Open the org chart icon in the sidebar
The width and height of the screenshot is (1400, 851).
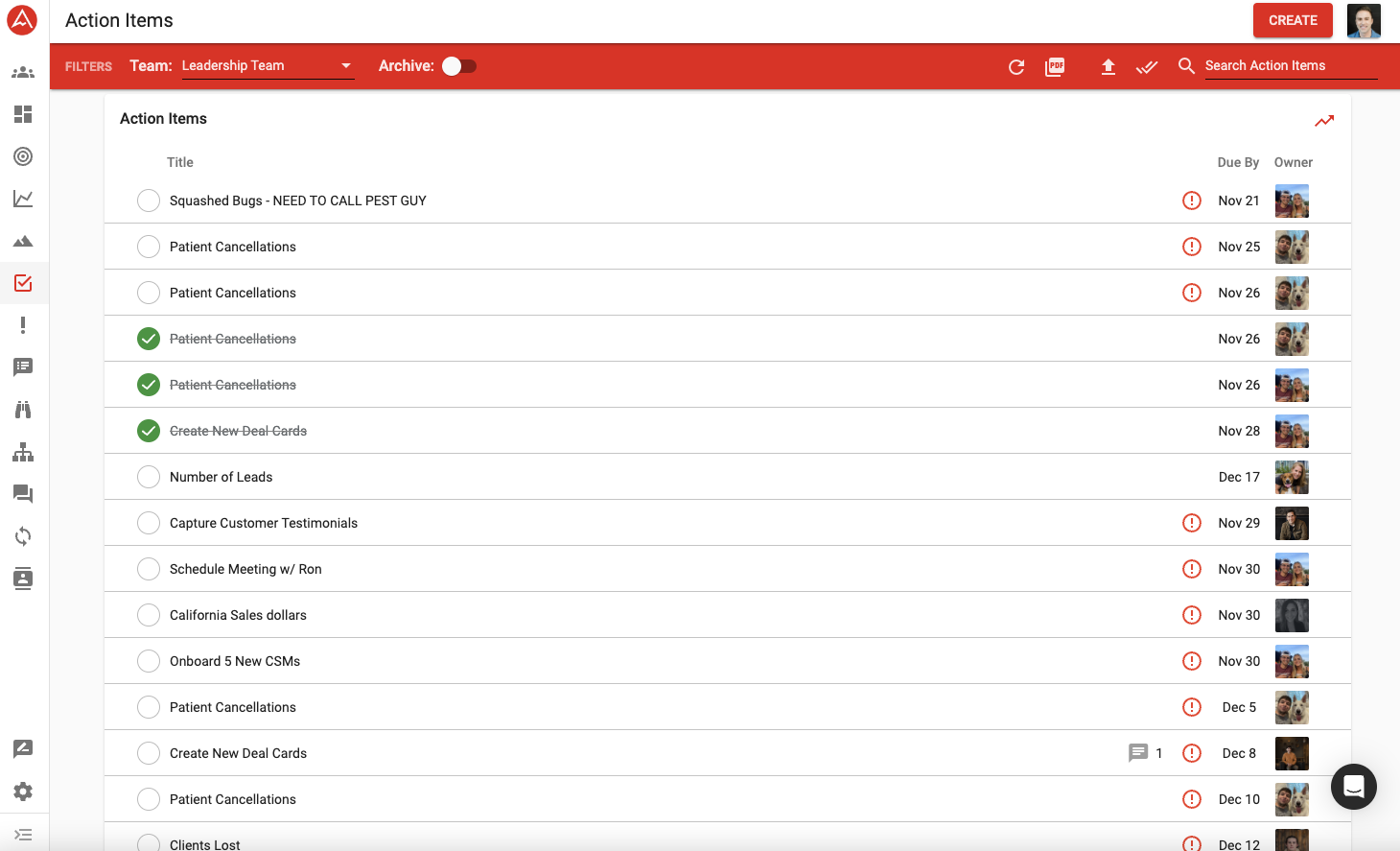pos(23,452)
